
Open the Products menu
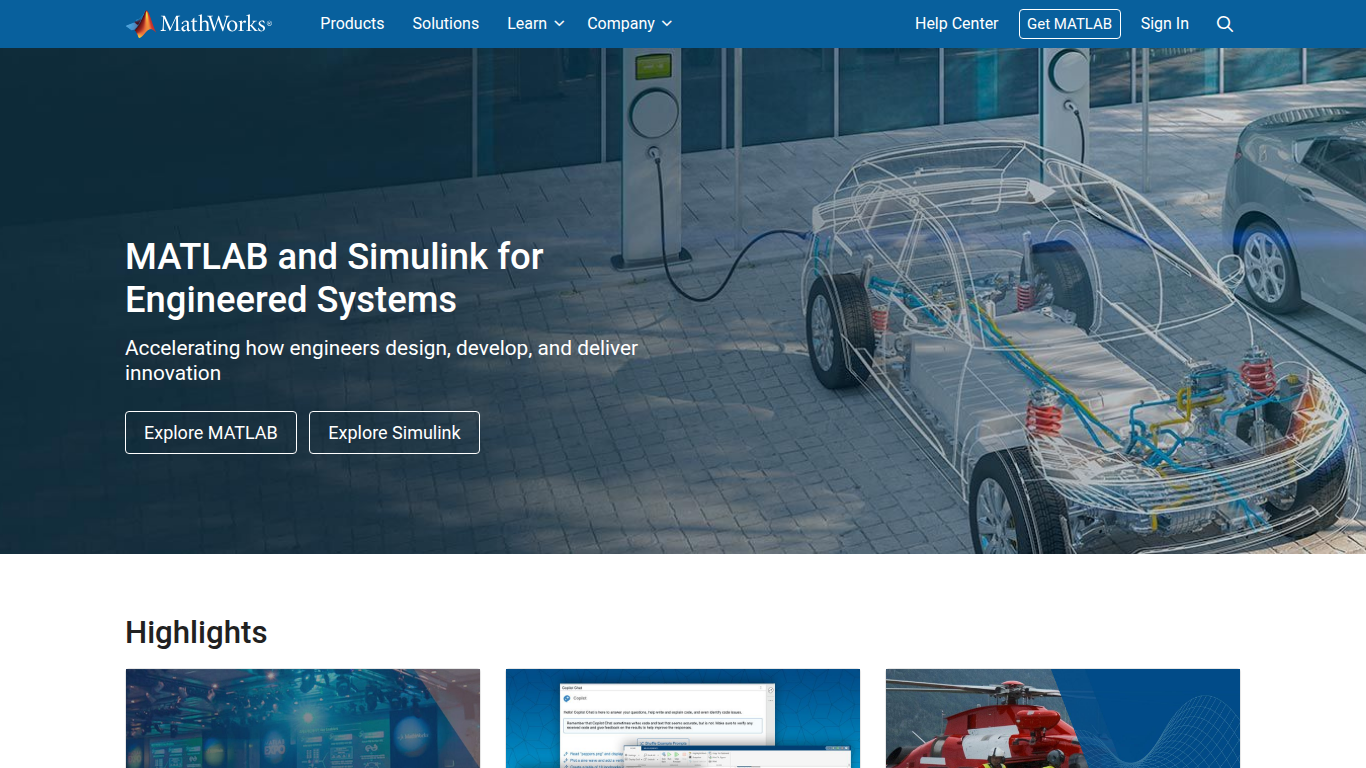point(352,23)
